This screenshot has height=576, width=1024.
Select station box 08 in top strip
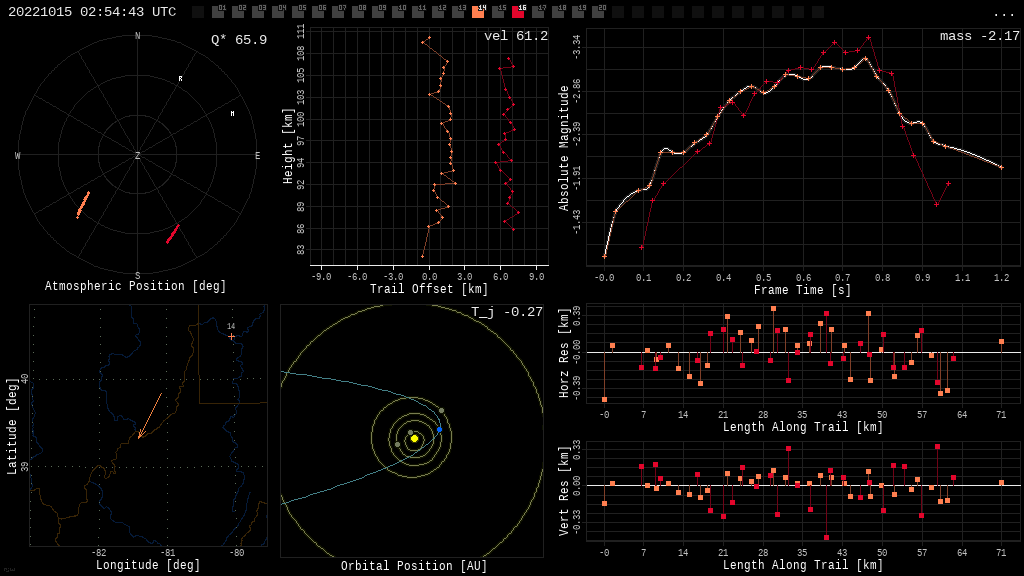tap(359, 12)
